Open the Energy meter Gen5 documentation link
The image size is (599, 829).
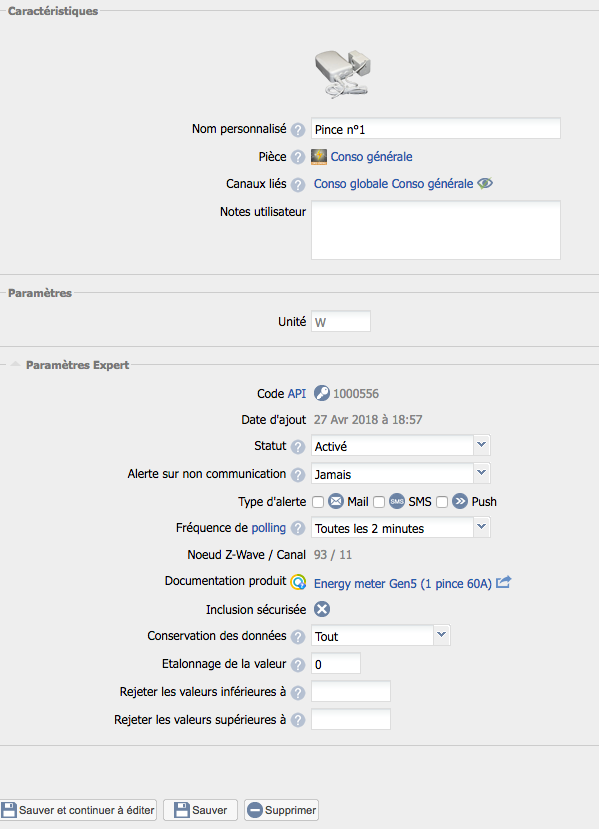[403, 584]
